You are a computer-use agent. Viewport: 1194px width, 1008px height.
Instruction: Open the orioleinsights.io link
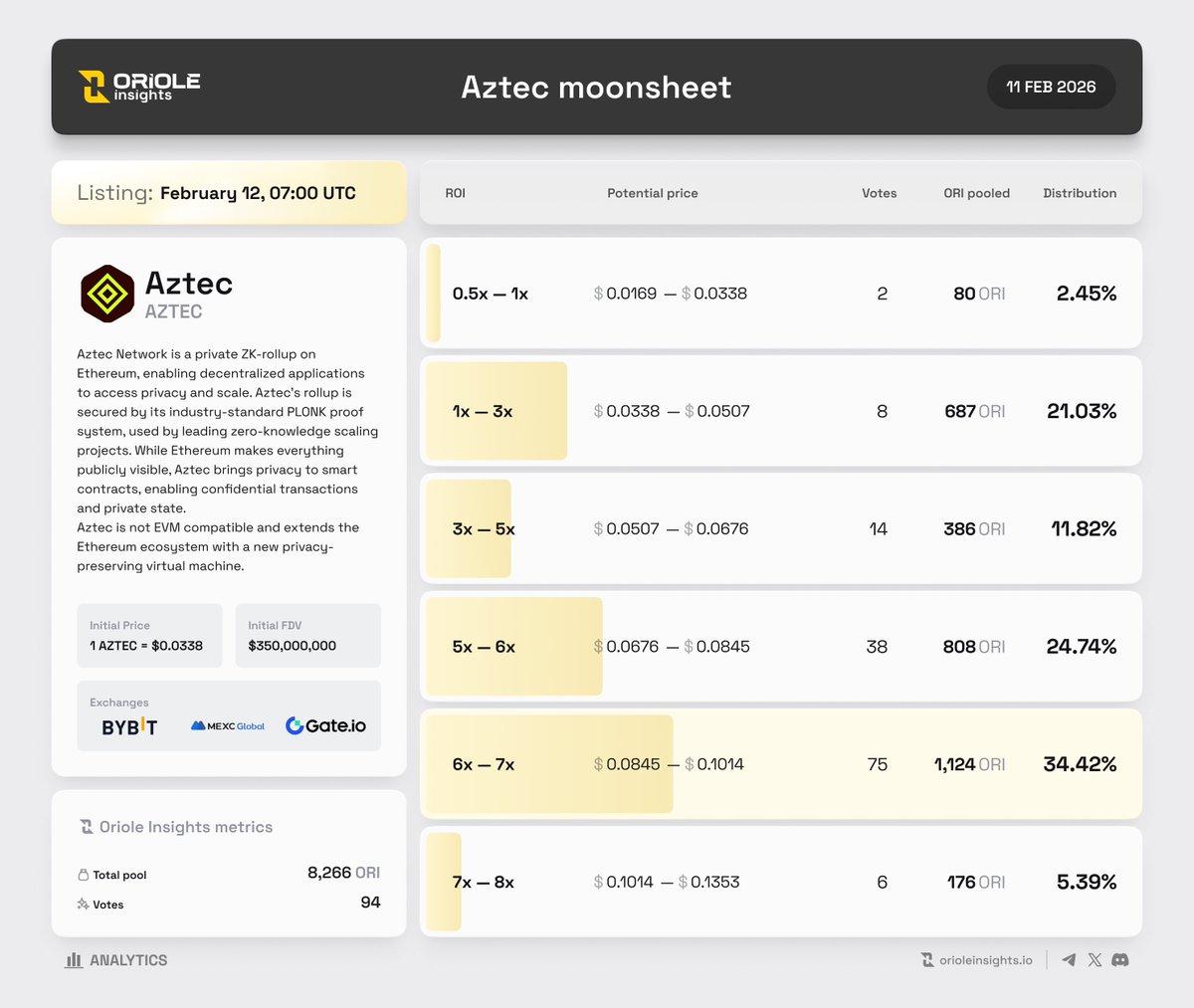click(977, 960)
